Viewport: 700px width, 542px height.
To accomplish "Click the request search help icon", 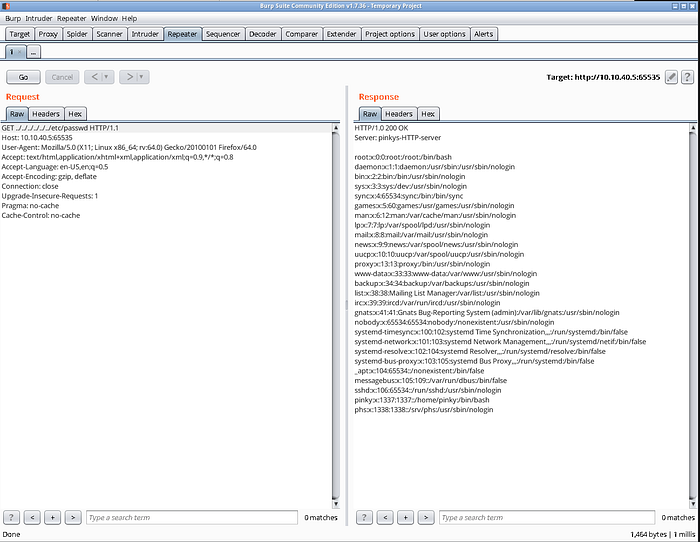I will pos(12,517).
